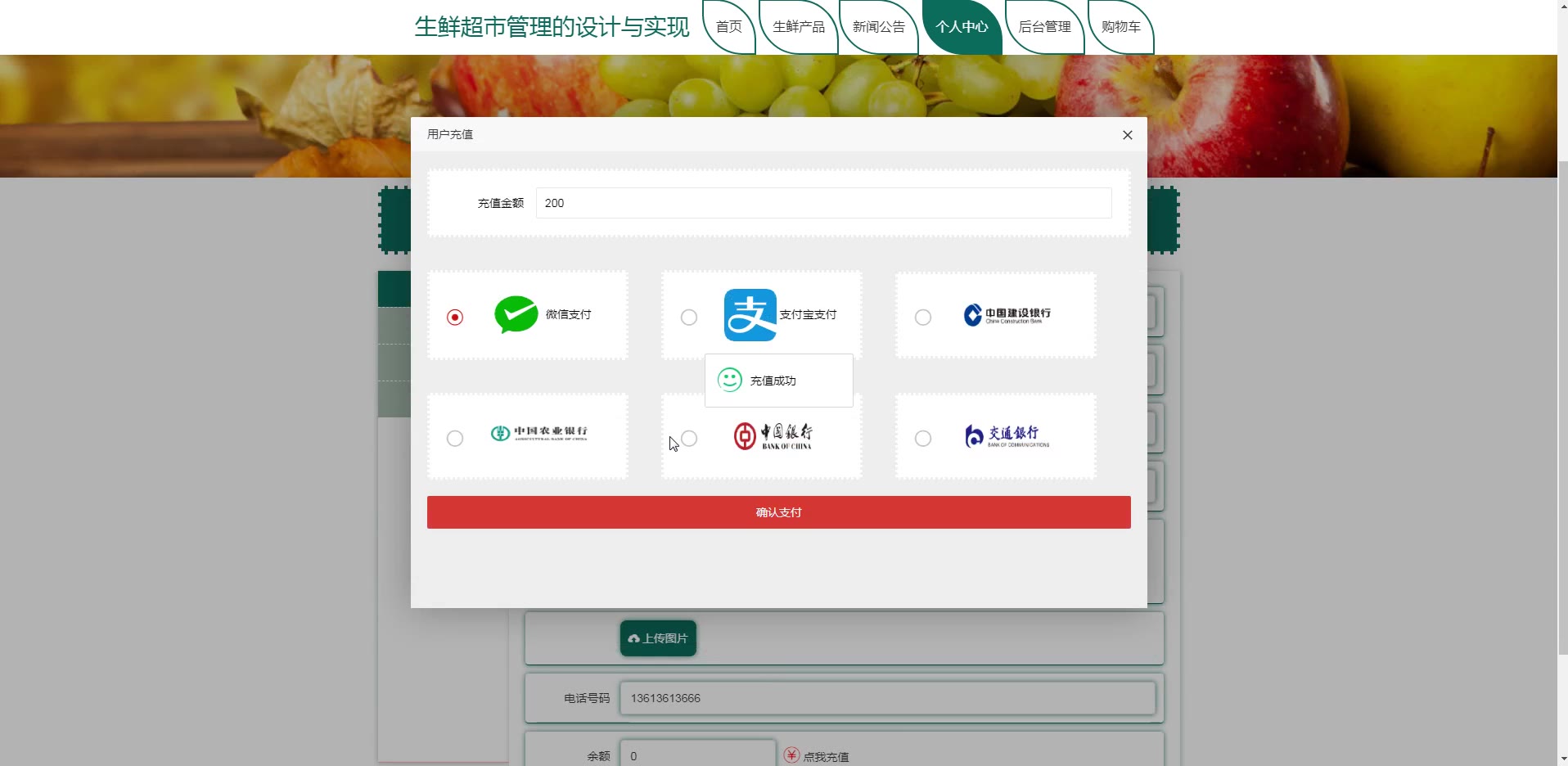The image size is (1568, 766).
Task: Open the 首页 tab
Action: click(x=729, y=27)
